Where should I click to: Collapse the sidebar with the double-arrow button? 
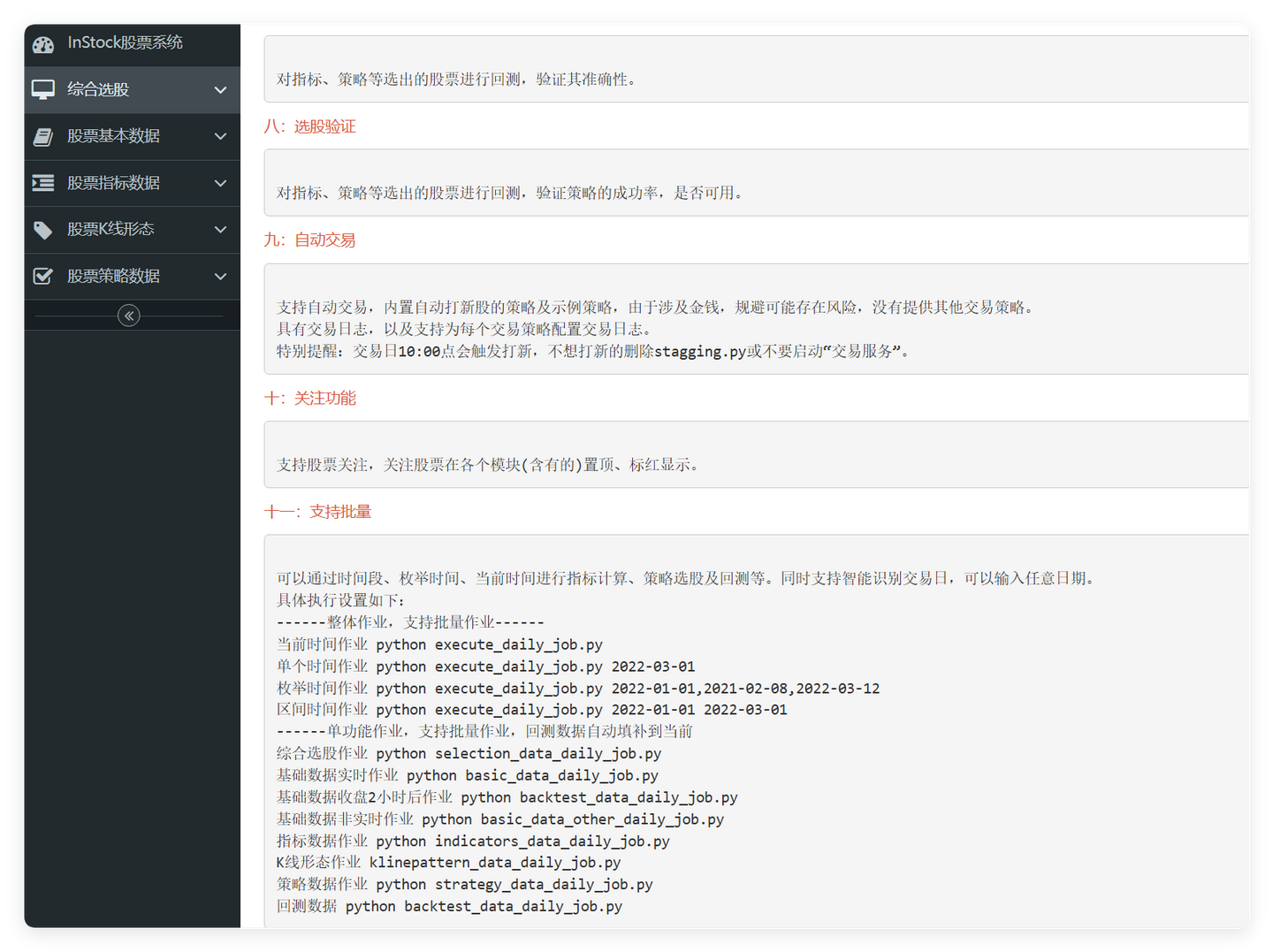[x=129, y=316]
